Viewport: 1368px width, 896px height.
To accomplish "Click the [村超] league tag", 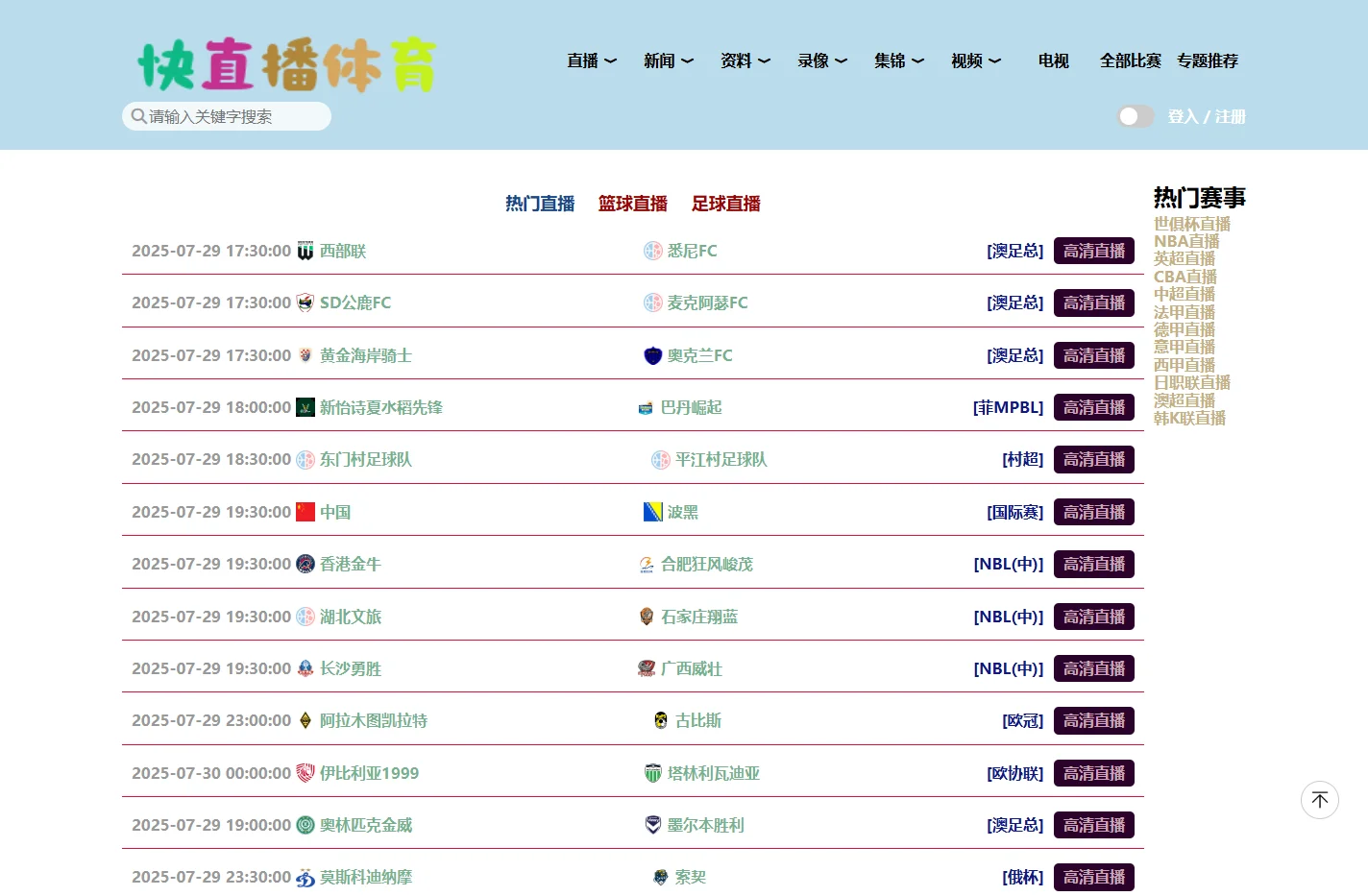I will click(1023, 459).
